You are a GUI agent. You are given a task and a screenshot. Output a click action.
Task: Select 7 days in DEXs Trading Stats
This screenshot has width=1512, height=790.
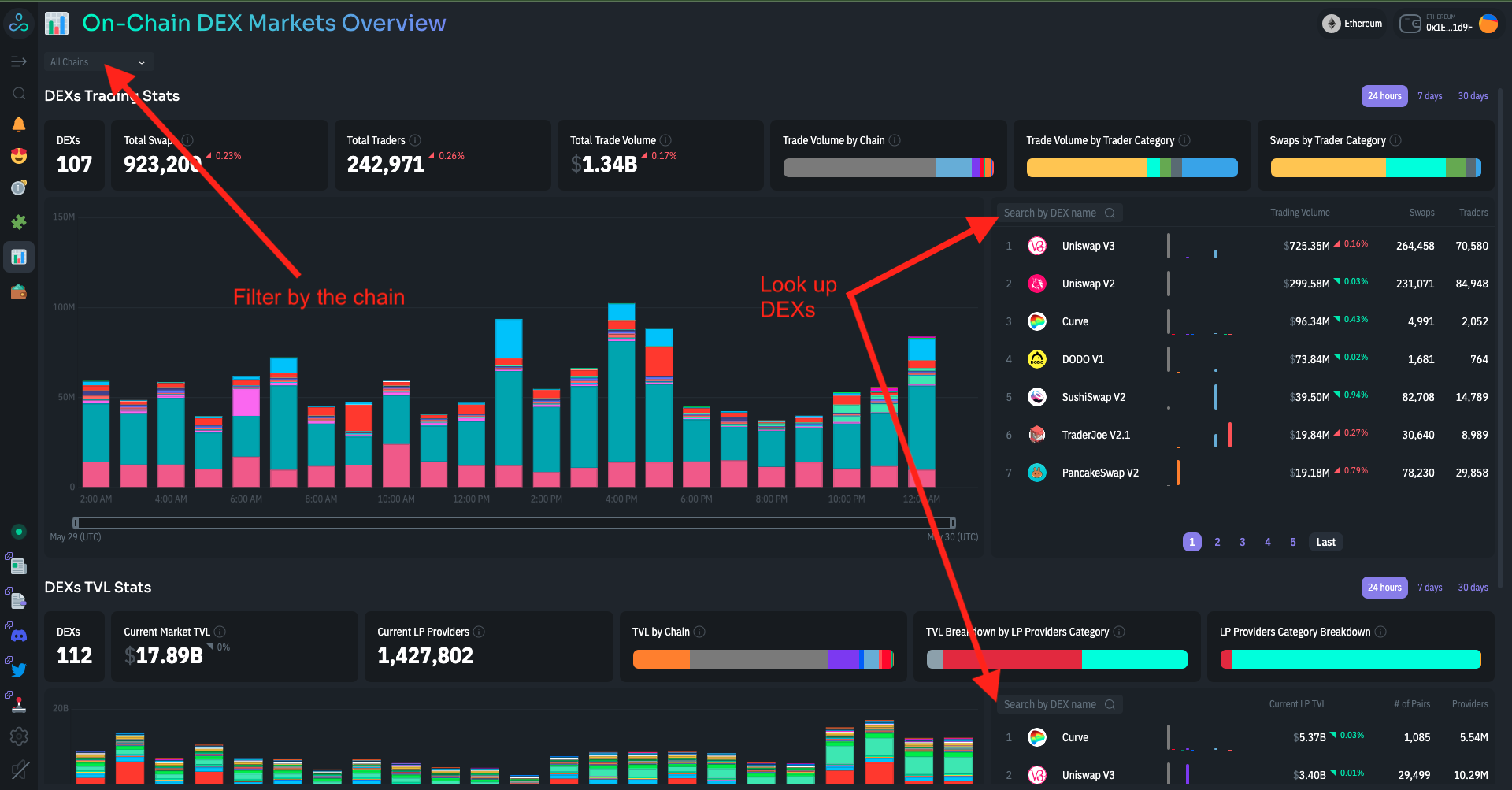tap(1429, 96)
